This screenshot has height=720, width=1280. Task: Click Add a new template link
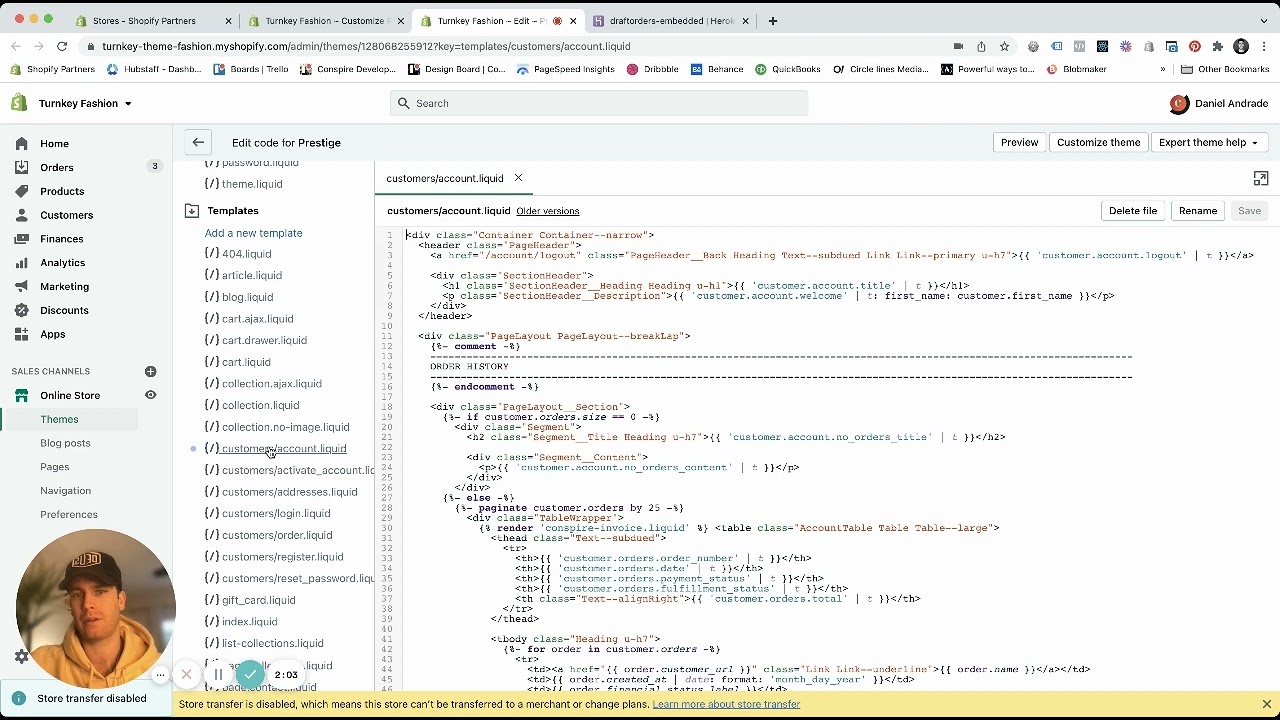(253, 233)
